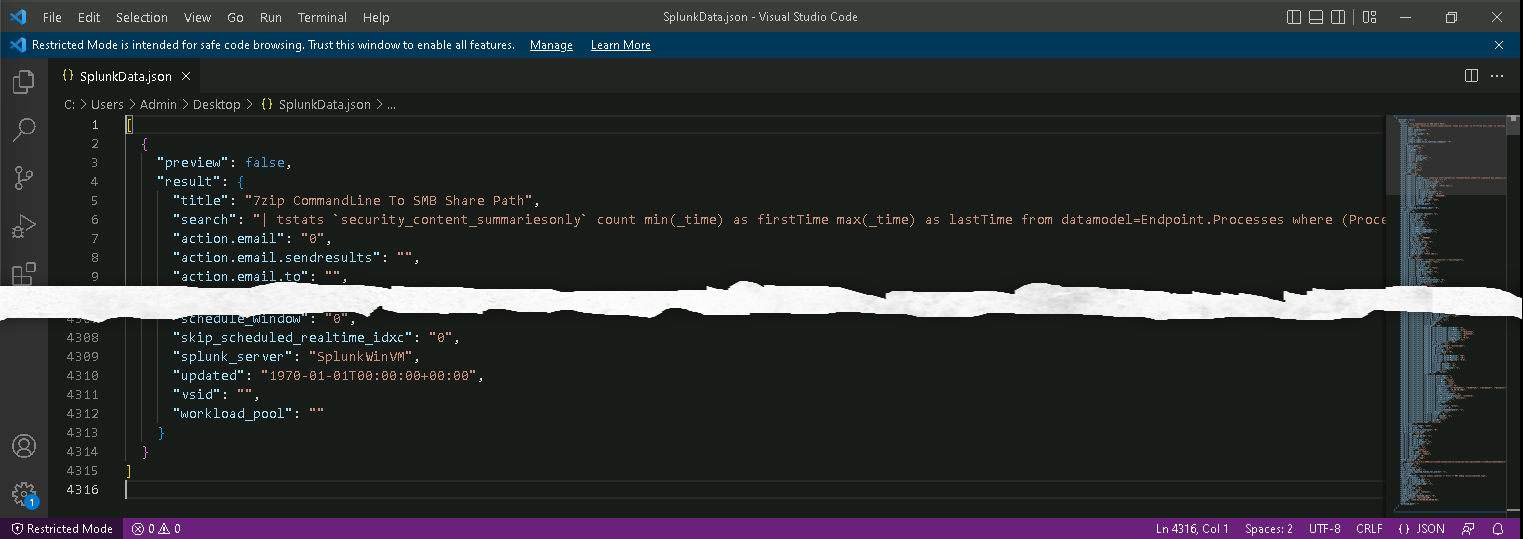The height and width of the screenshot is (539, 1523).
Task: Open Go to Line via Ln 4316, Col 1
Action: pyautogui.click(x=1192, y=529)
